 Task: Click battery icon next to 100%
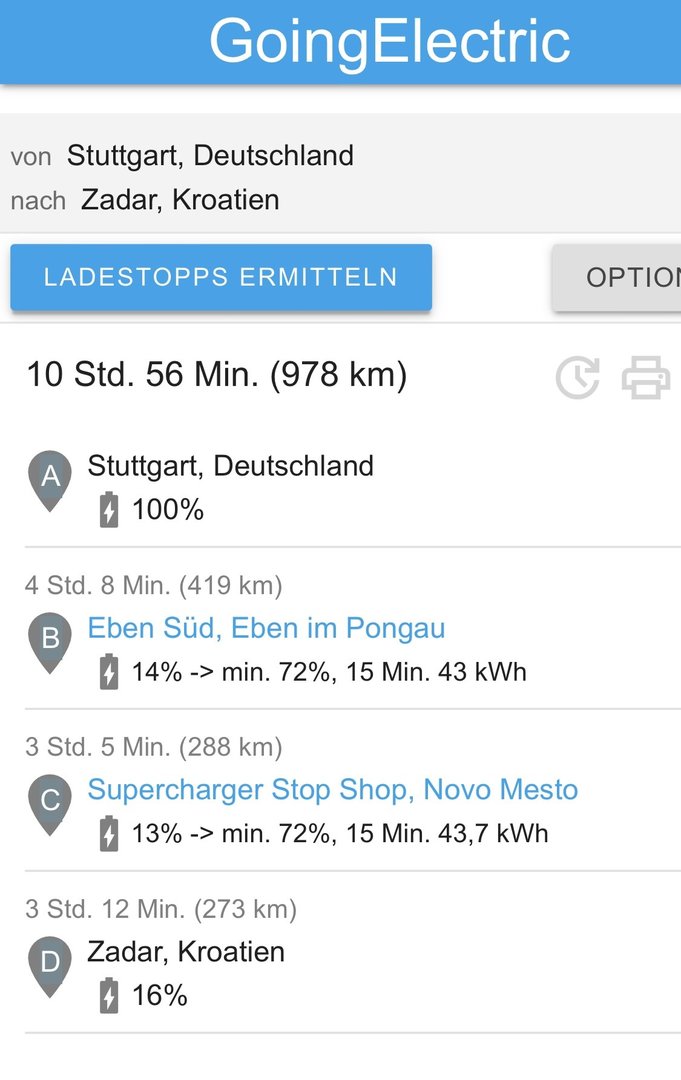(109, 510)
